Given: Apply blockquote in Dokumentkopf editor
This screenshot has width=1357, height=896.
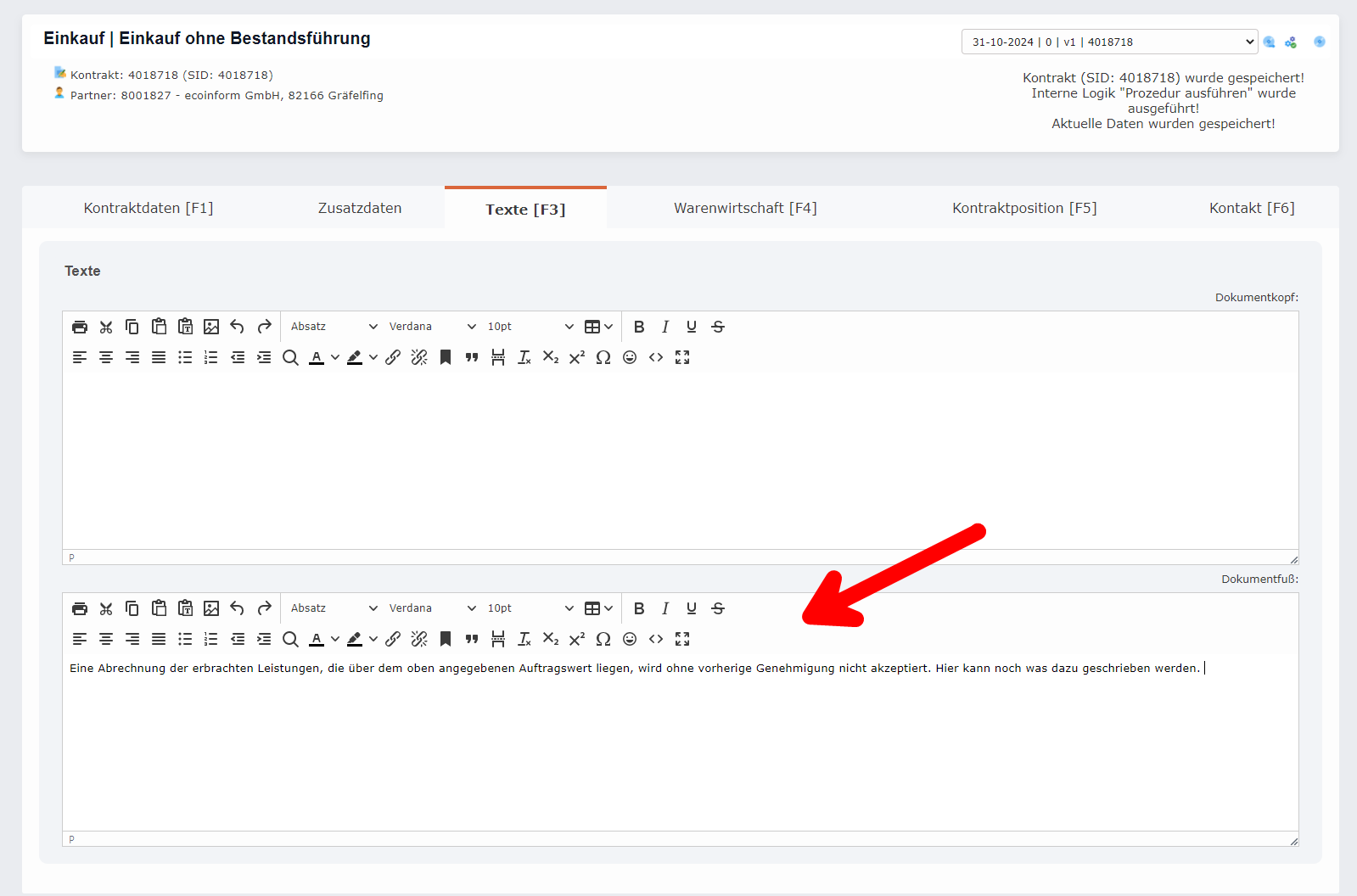Looking at the screenshot, I should pyautogui.click(x=472, y=357).
